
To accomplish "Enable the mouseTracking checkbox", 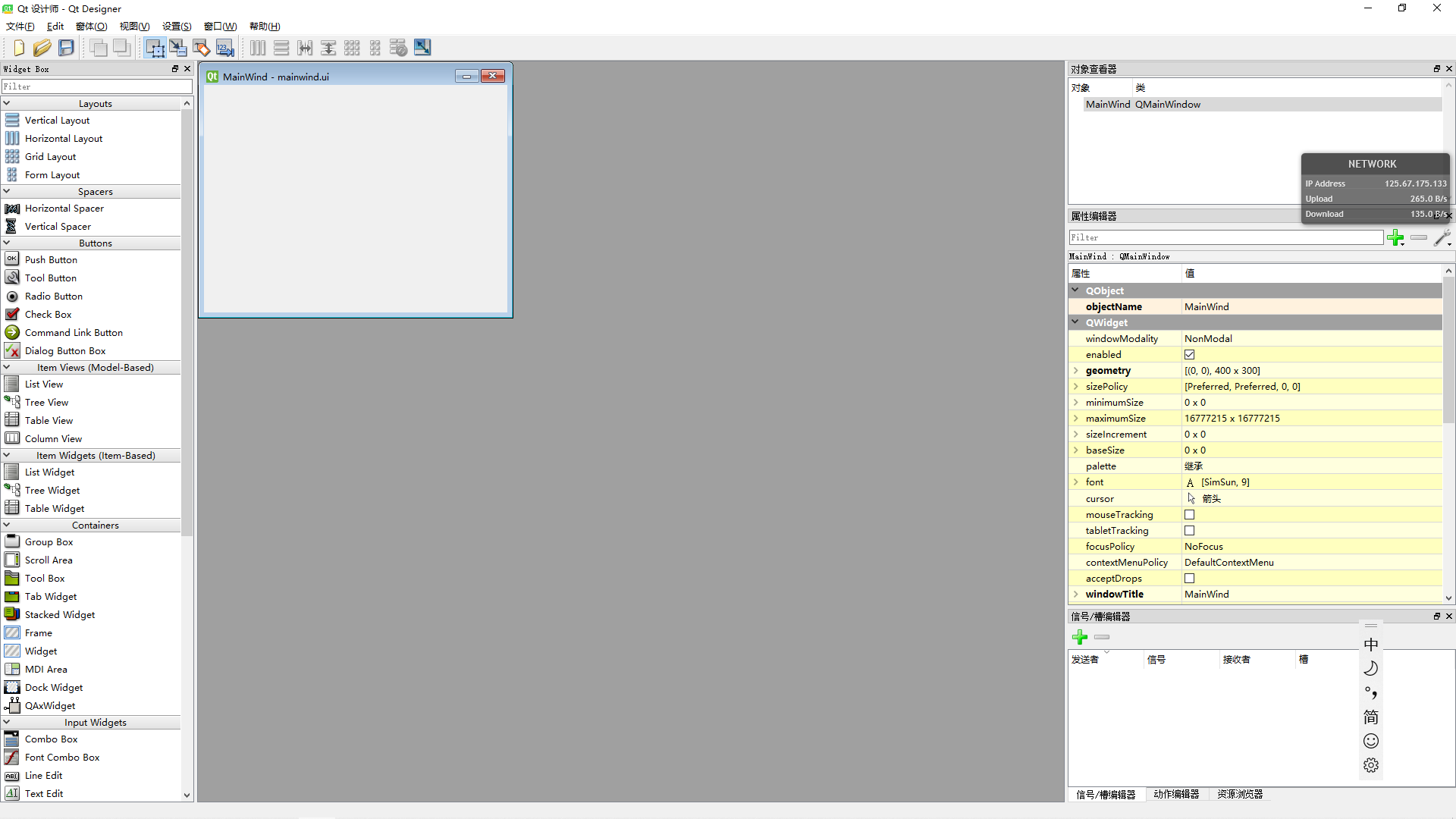I will [1189, 515].
